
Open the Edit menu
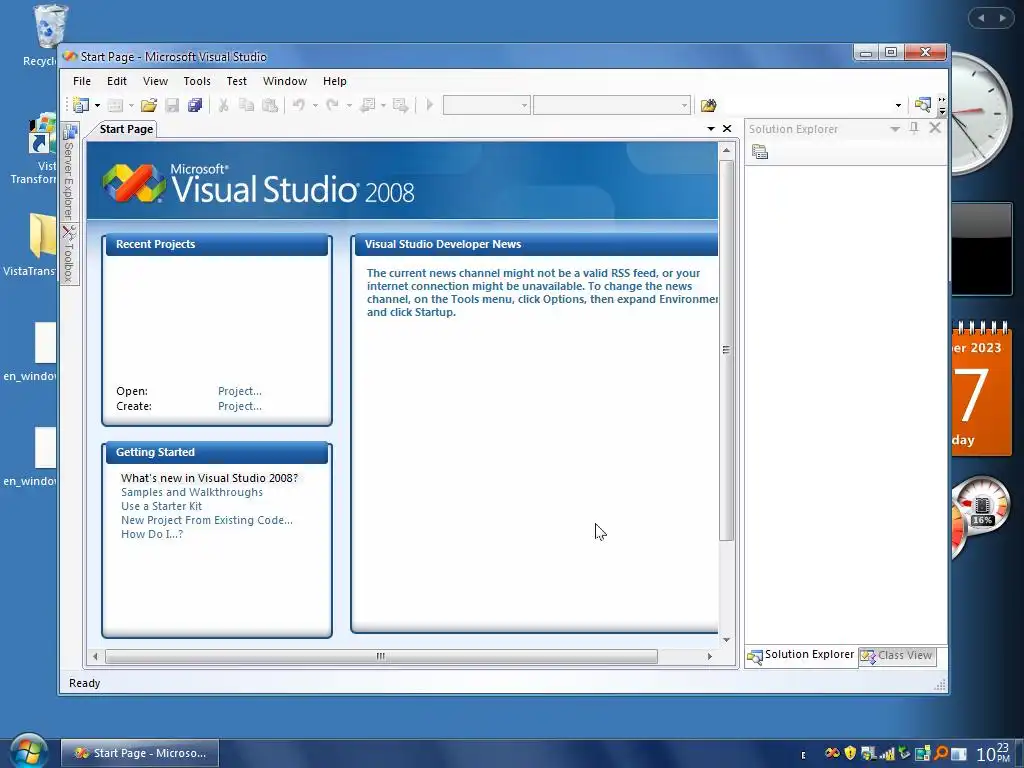117,81
